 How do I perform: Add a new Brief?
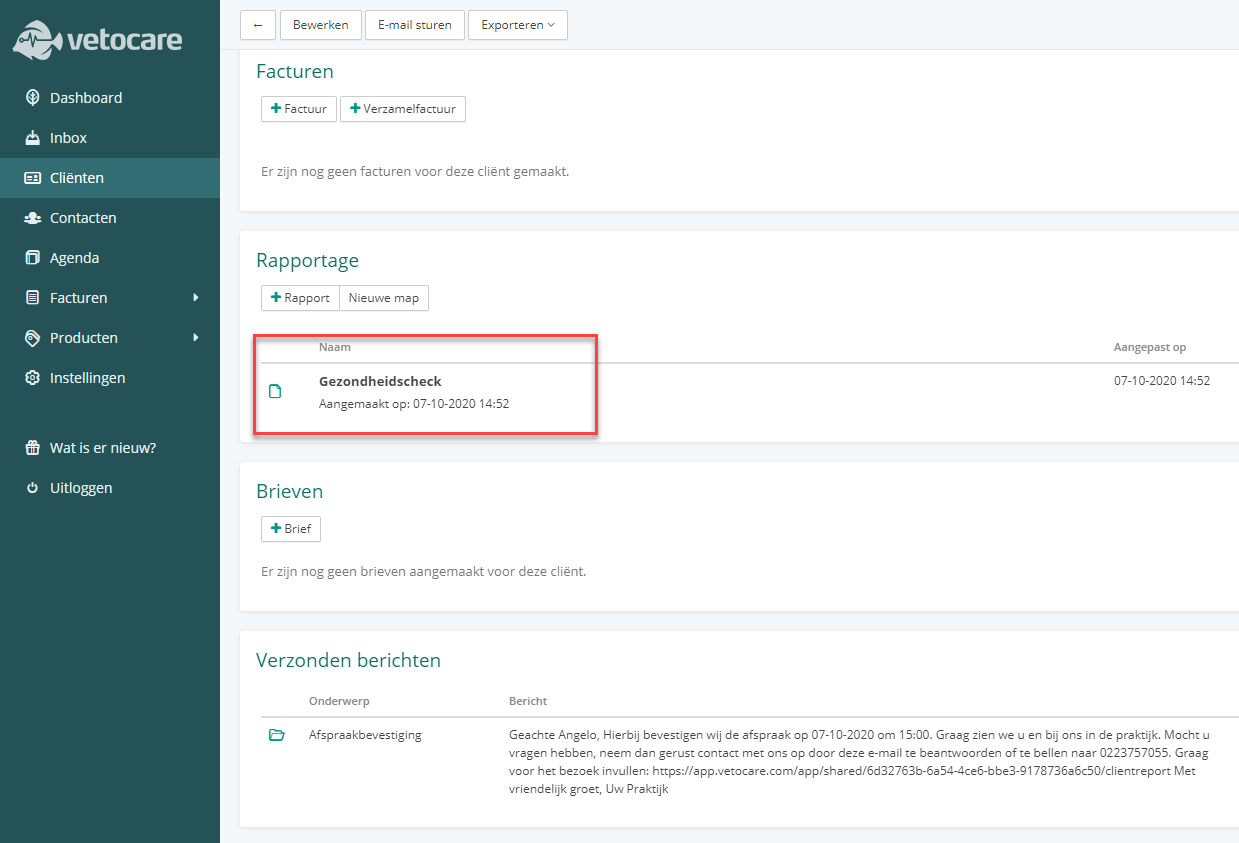[x=291, y=529]
